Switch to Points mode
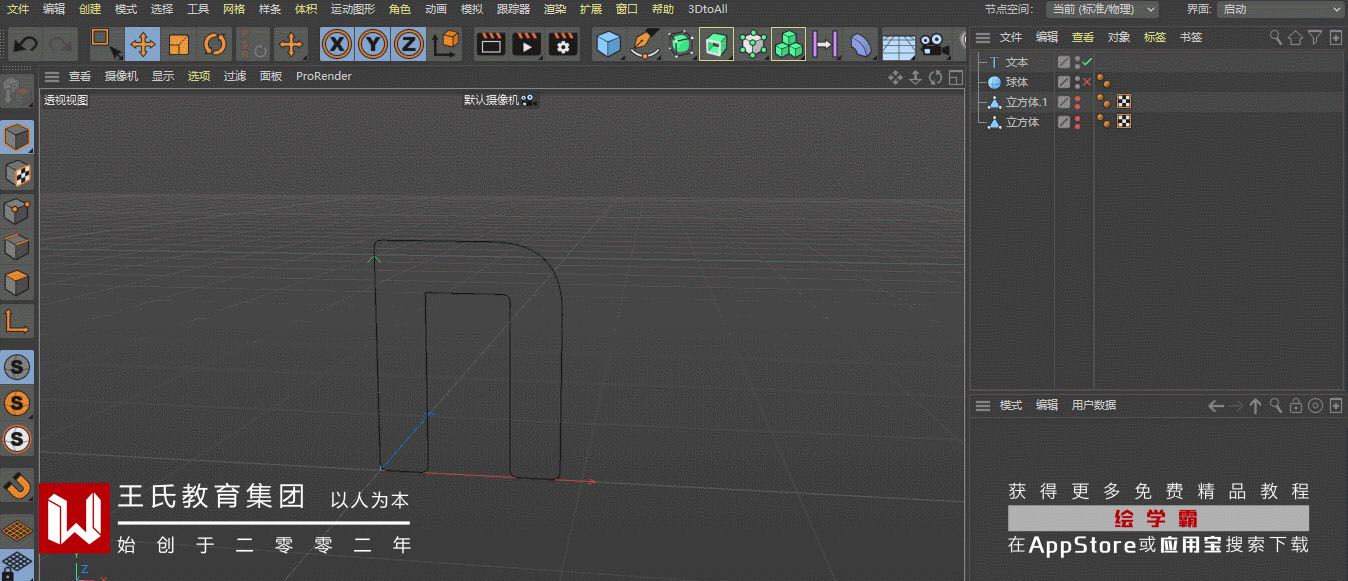The height and width of the screenshot is (581, 1348). (17, 211)
